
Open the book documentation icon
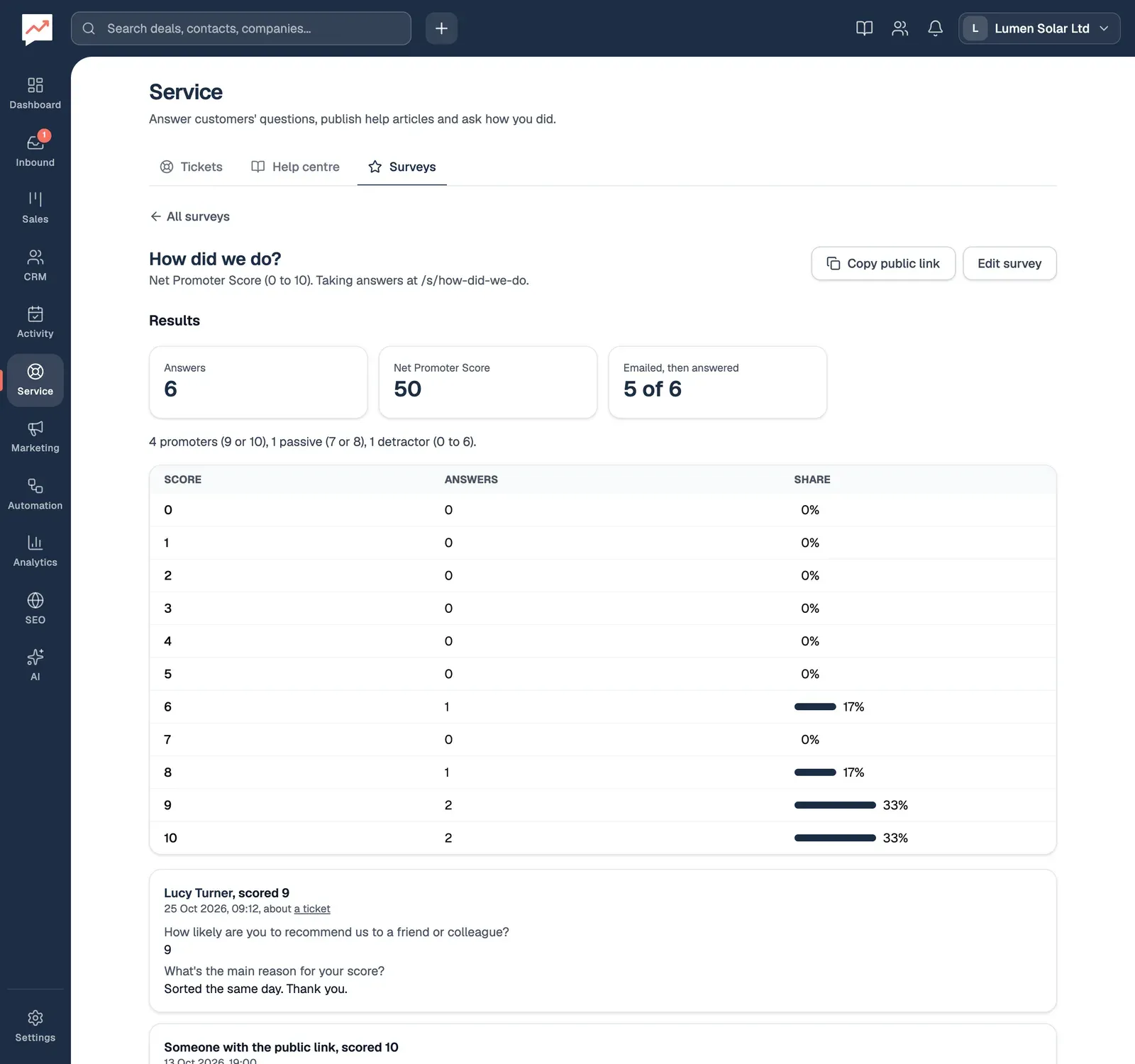pos(864,28)
